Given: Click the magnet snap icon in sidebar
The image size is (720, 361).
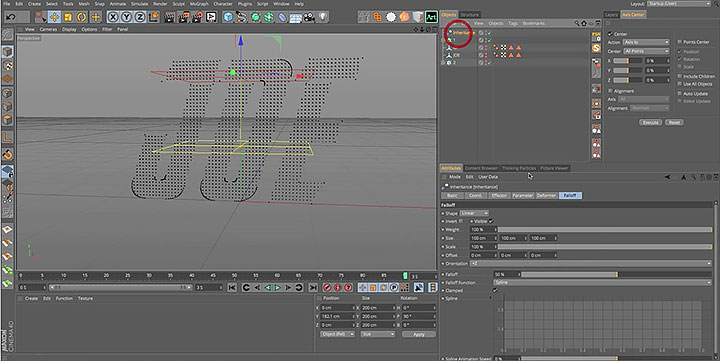Looking at the screenshot, I should 7,155.
